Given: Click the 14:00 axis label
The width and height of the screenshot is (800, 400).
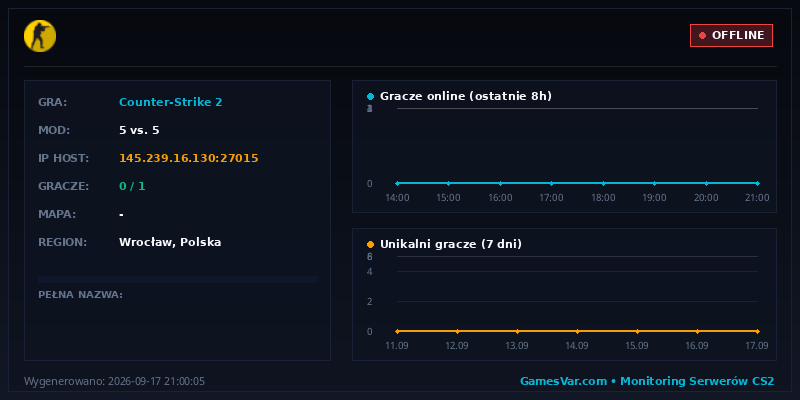Looking at the screenshot, I should (x=397, y=197).
